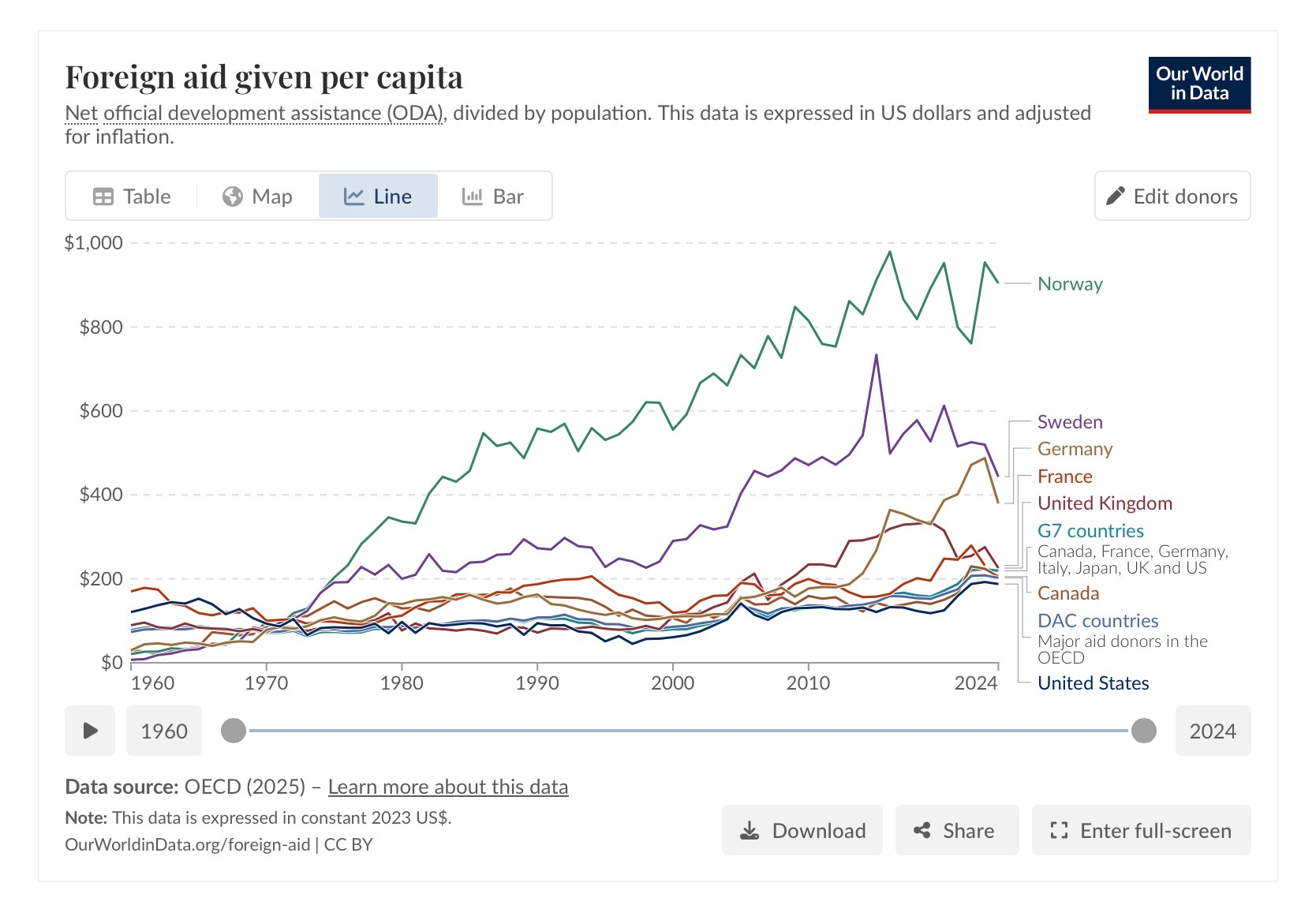Click the Share button
Screen dimensions: 1316x920
click(956, 830)
